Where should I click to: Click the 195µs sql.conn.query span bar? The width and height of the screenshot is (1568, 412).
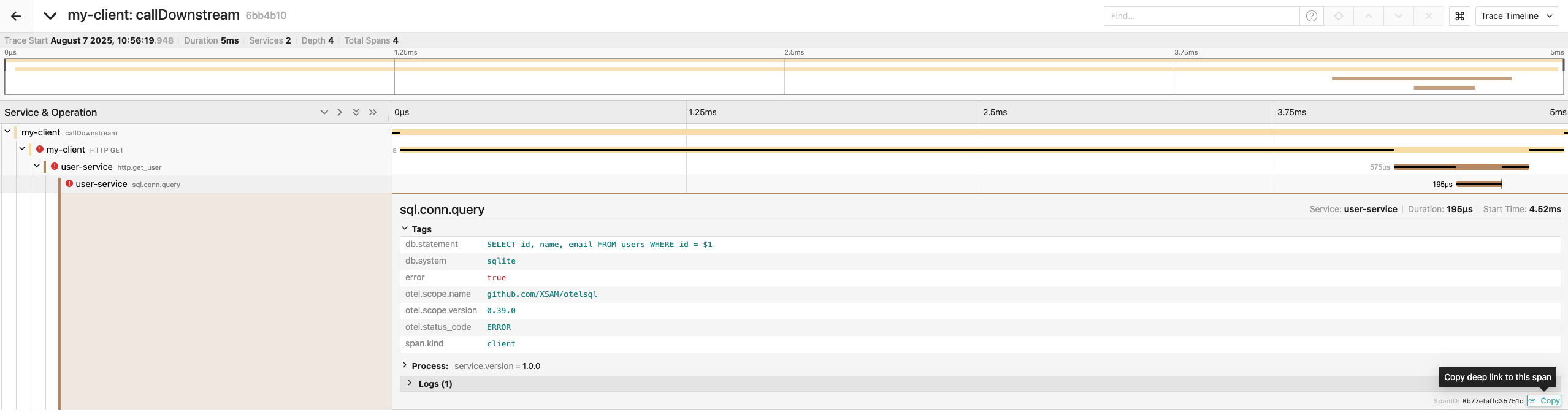[1478, 184]
